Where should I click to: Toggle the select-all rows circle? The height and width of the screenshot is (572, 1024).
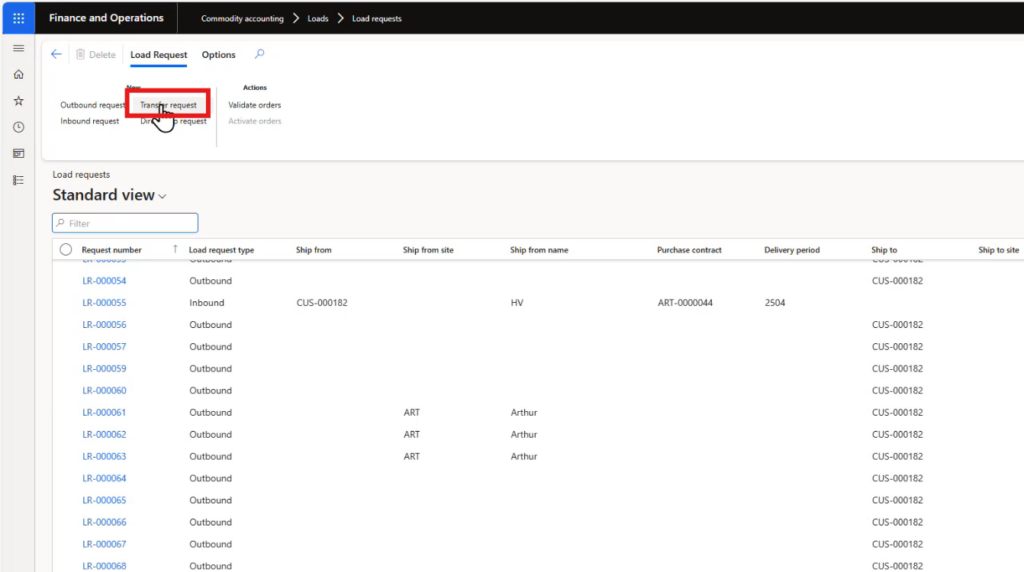coord(65,249)
